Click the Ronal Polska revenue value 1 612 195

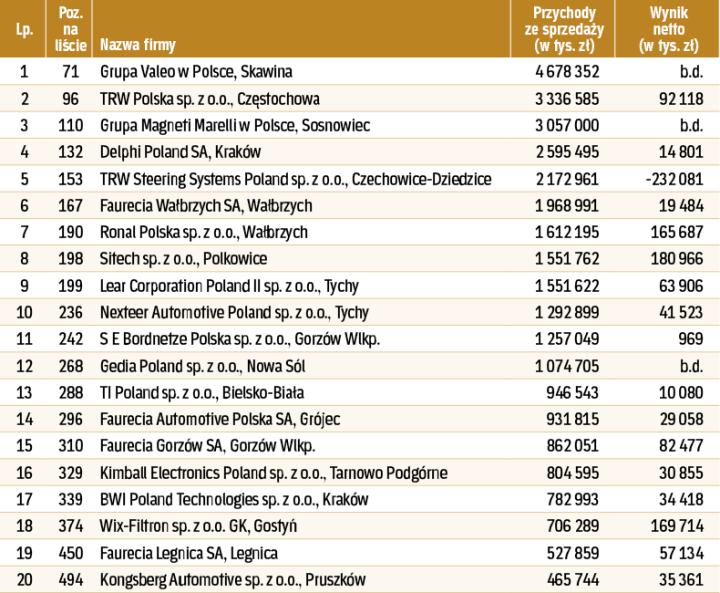[564, 231]
